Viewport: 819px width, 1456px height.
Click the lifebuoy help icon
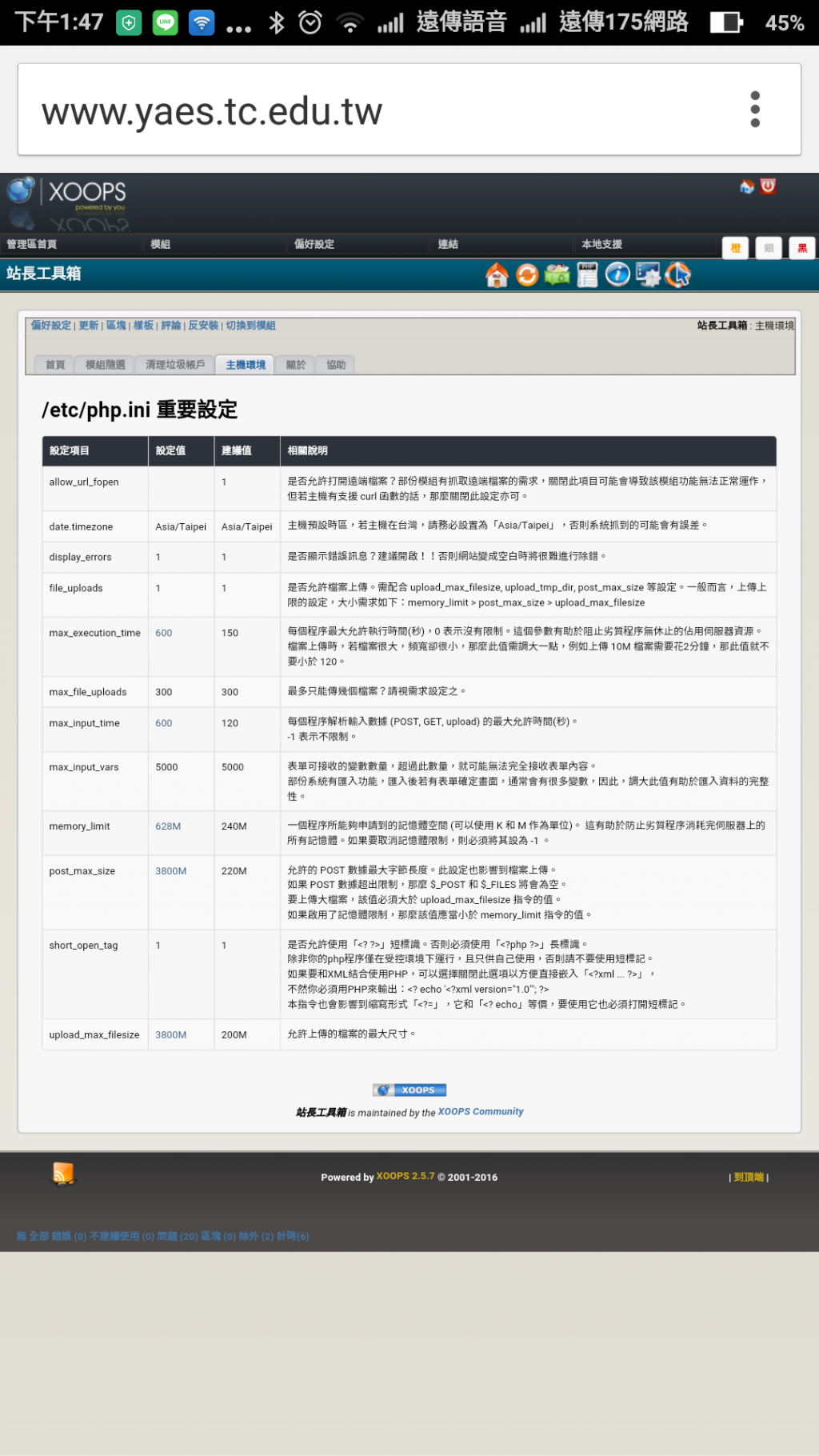point(678,274)
